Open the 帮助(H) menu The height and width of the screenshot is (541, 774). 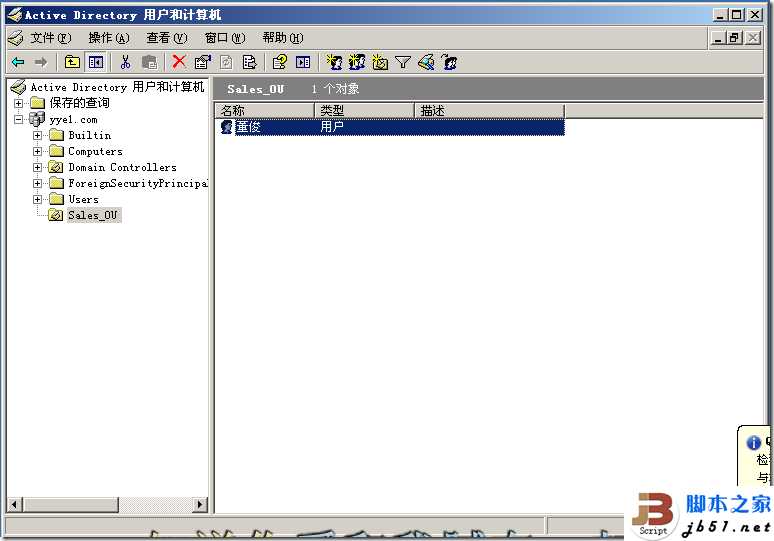[283, 38]
